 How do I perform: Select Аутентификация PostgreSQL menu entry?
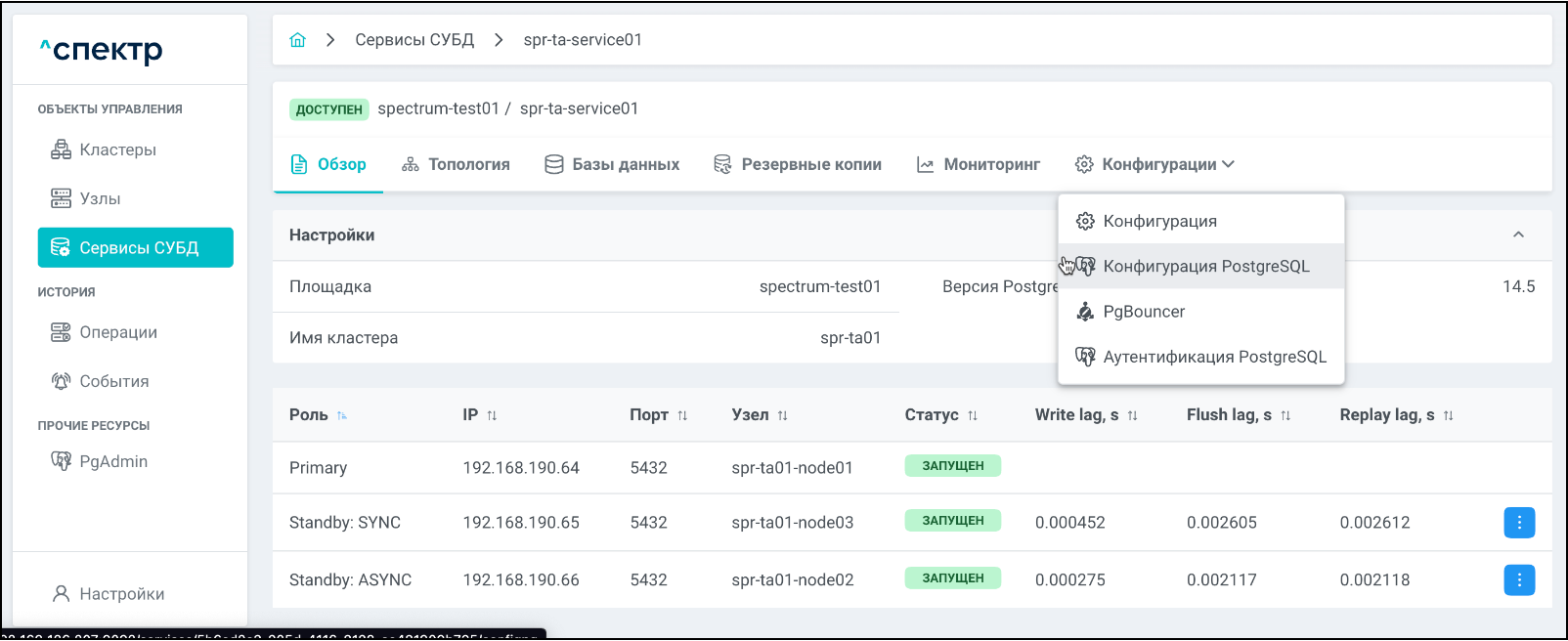pyautogui.click(x=1214, y=357)
